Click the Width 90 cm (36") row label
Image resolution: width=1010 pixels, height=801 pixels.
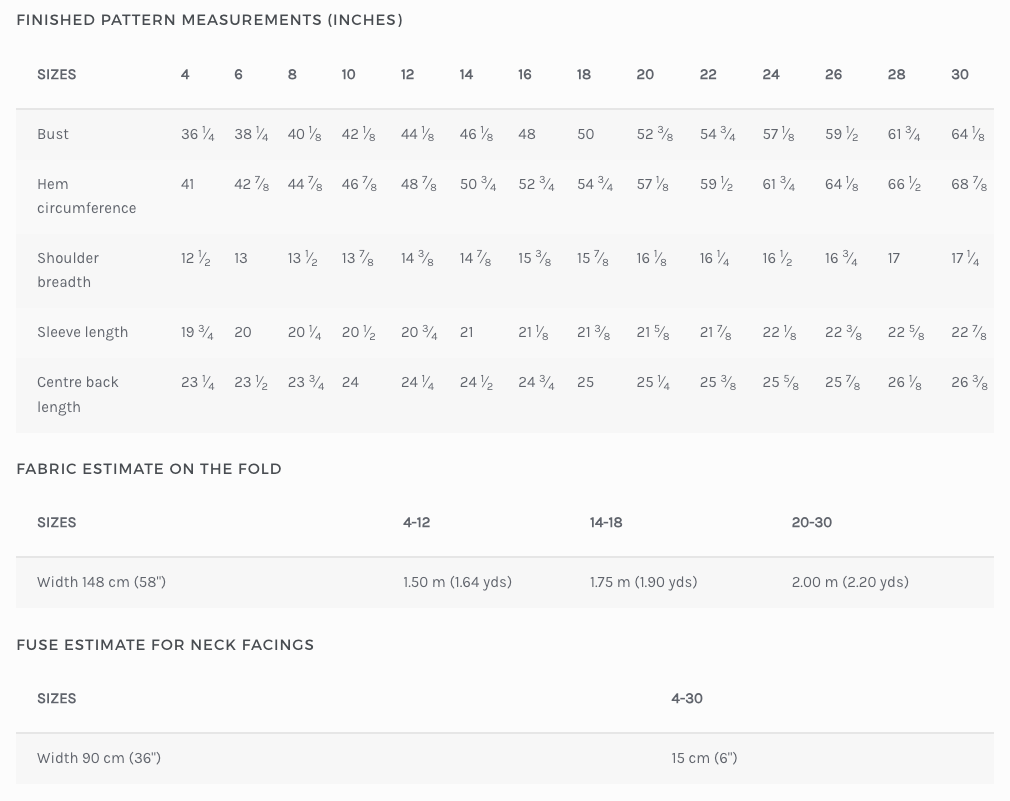coord(99,758)
